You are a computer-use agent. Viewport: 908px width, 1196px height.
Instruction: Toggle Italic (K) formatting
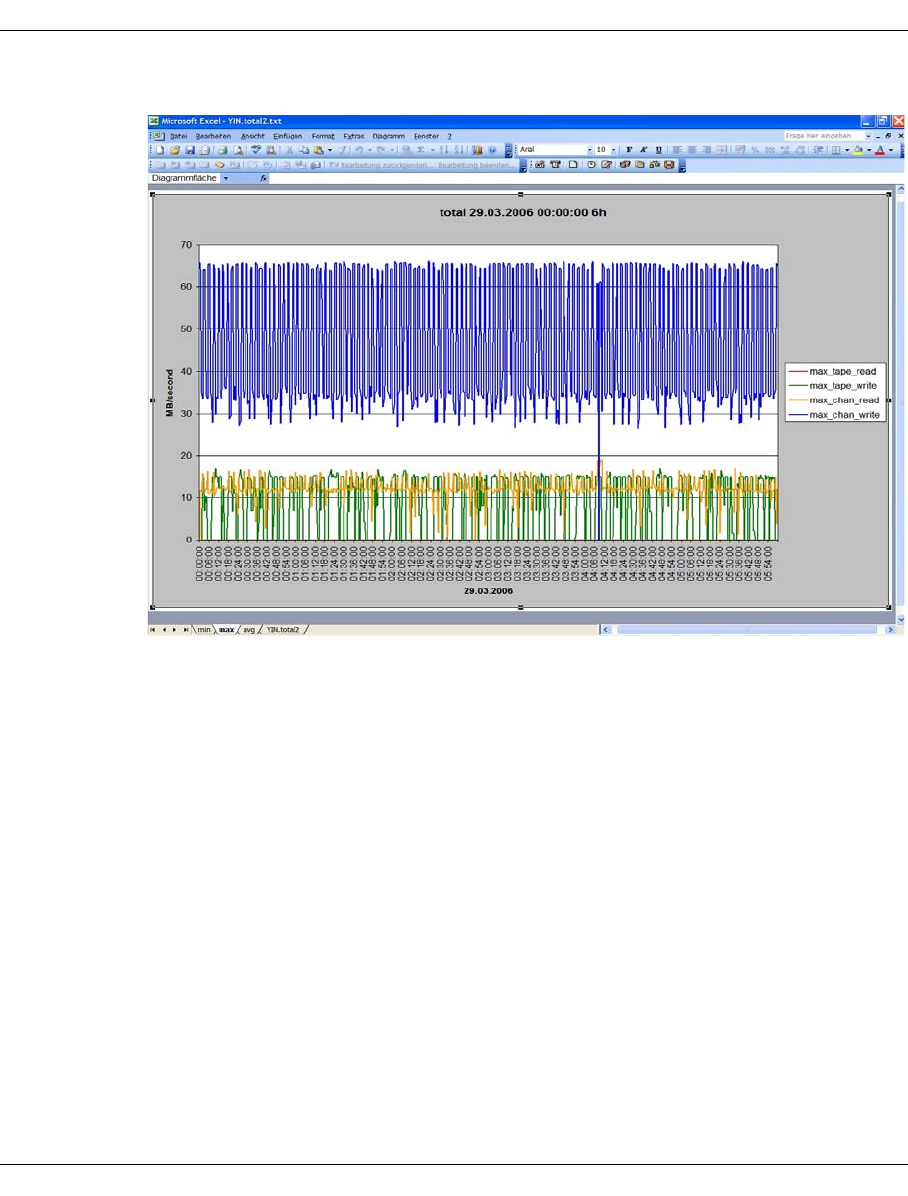point(643,150)
